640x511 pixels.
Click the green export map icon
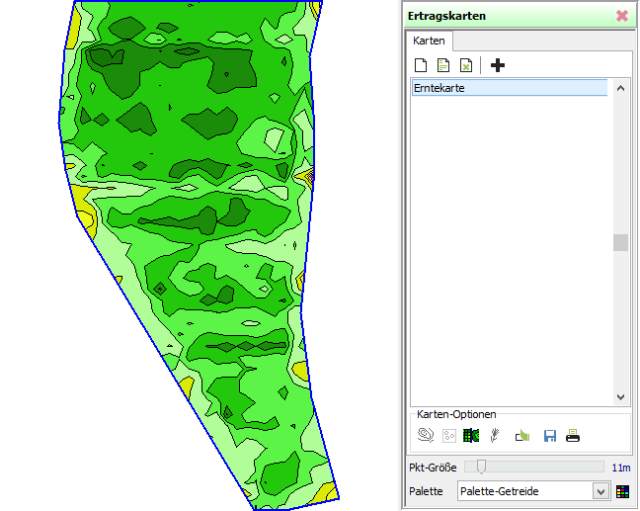coord(521,435)
